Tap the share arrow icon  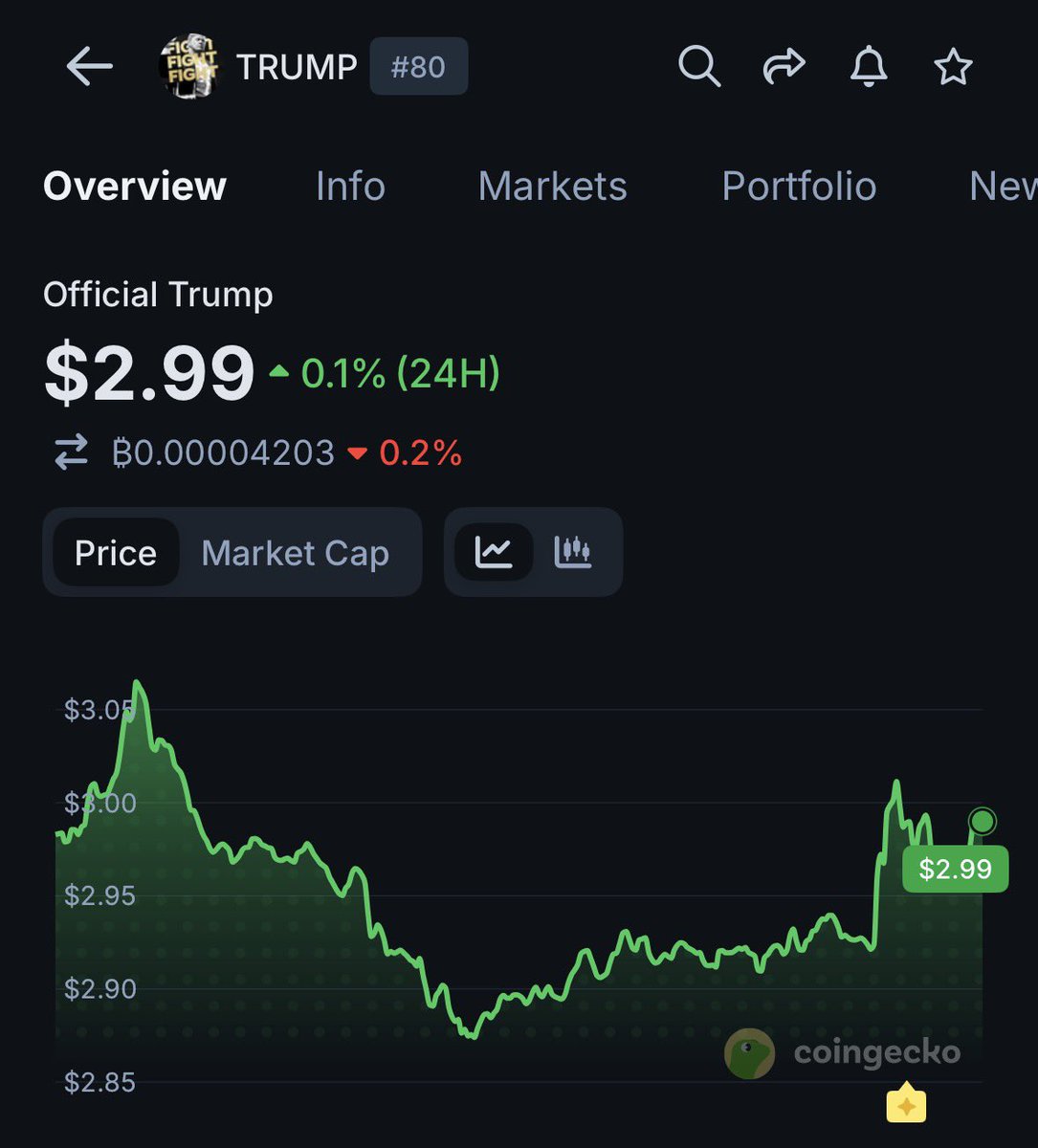pos(784,67)
